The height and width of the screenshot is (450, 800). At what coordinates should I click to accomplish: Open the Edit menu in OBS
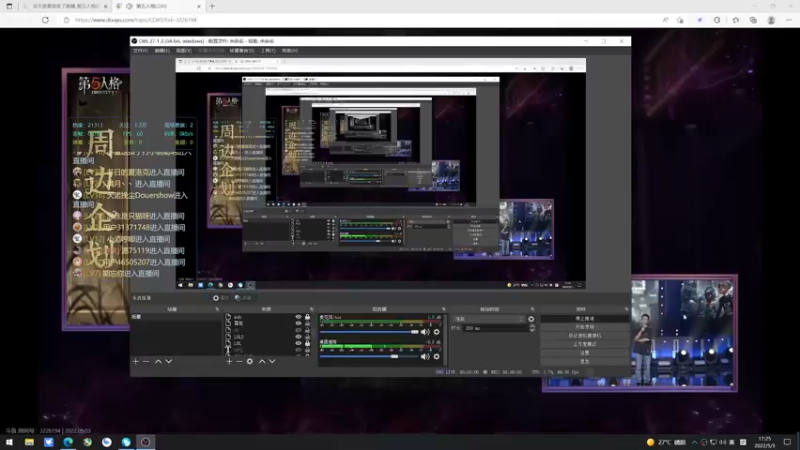[x=162, y=51]
